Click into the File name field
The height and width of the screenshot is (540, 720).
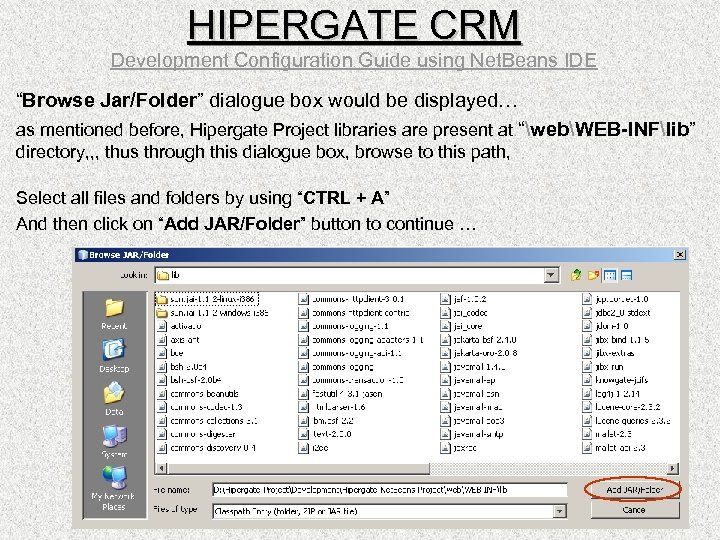(389, 490)
